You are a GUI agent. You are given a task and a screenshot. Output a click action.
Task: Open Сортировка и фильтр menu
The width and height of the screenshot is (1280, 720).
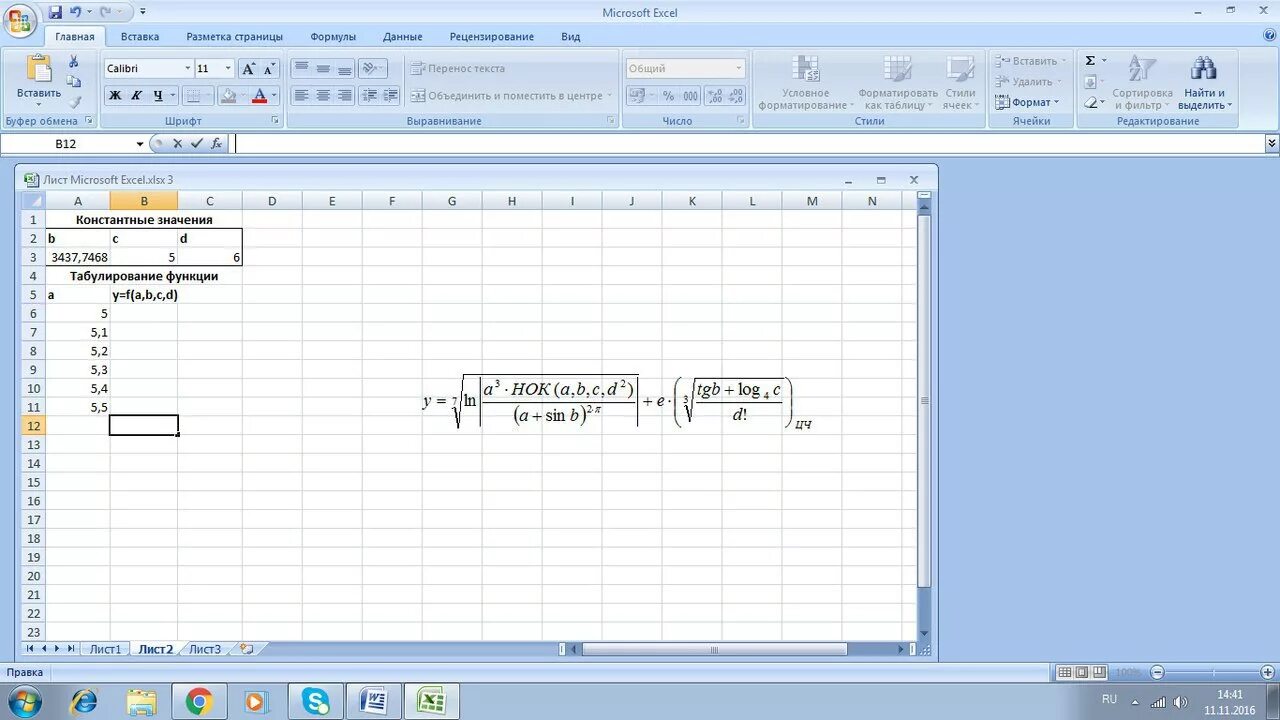pos(1142,82)
